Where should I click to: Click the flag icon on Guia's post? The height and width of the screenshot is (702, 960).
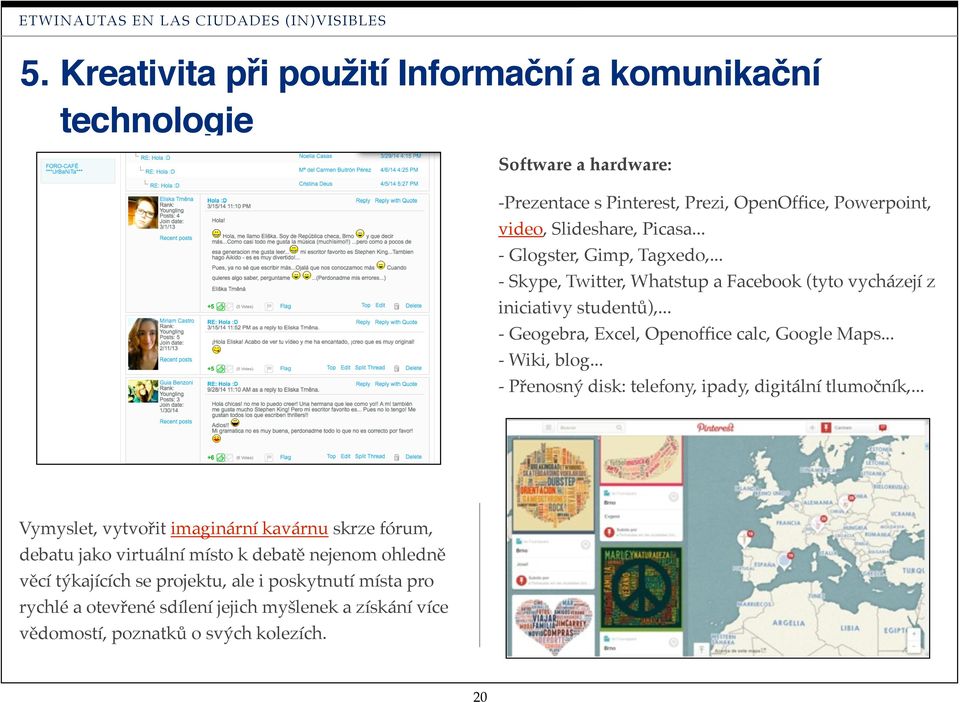tap(269, 457)
